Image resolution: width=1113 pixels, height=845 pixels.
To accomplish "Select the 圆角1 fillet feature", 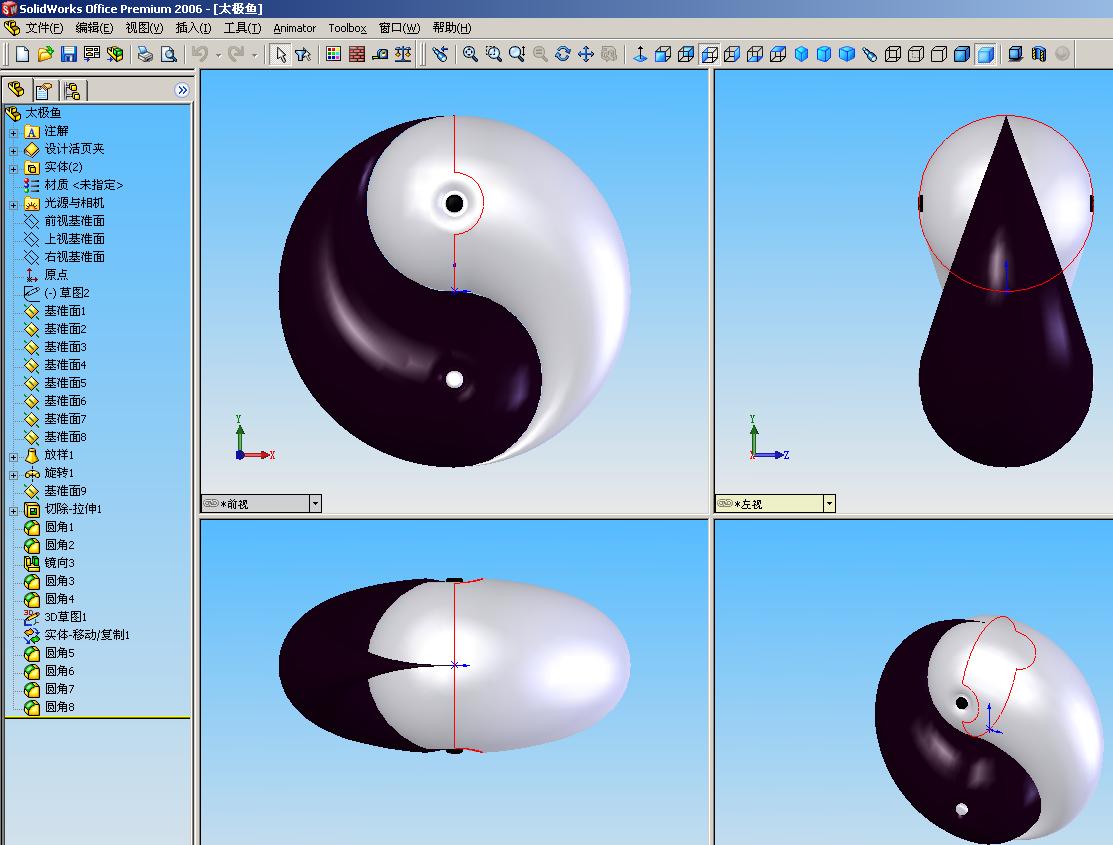I will pyautogui.click(x=60, y=527).
